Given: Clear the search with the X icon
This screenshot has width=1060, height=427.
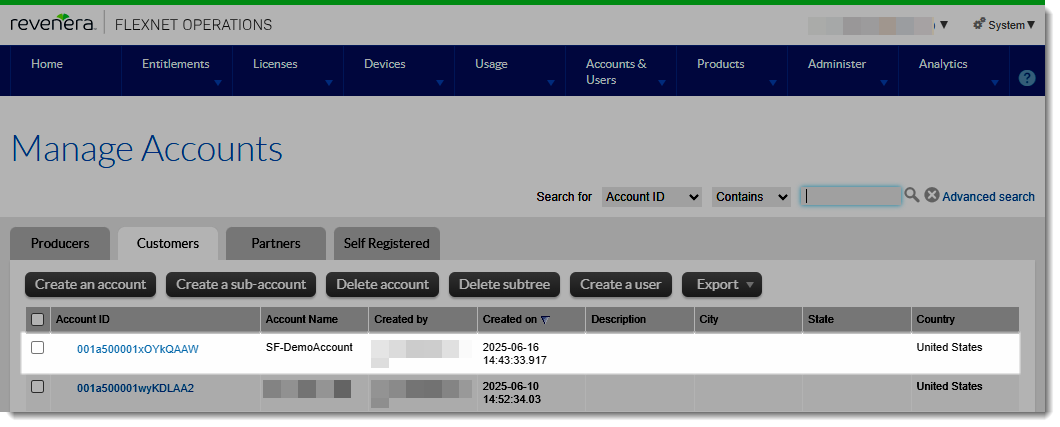Looking at the screenshot, I should coord(932,195).
